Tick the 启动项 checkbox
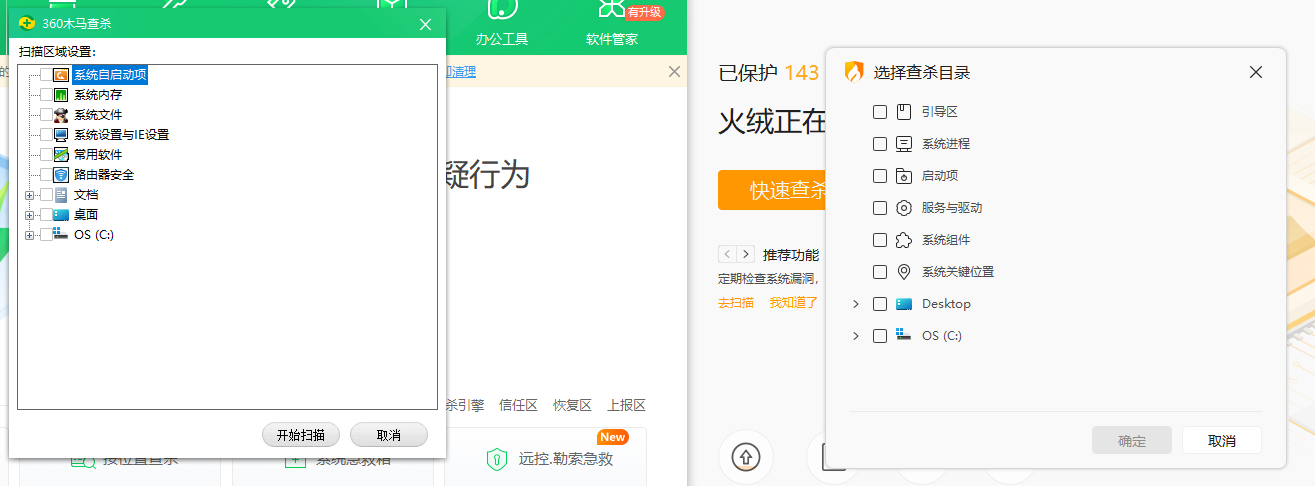Screen dimensions: 1315x486 [x=880, y=176]
